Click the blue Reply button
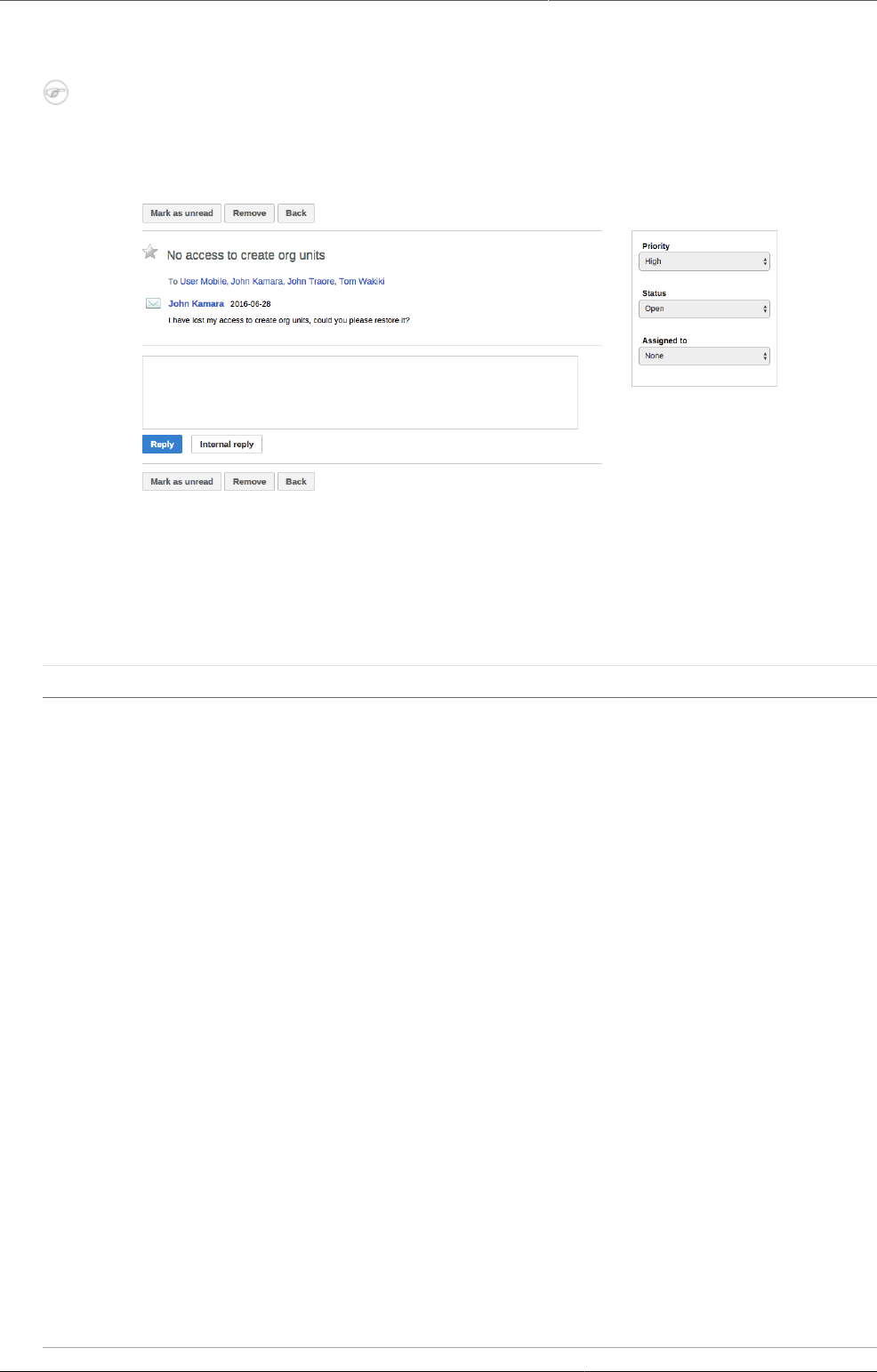This screenshot has height=1372, width=877. (x=162, y=445)
